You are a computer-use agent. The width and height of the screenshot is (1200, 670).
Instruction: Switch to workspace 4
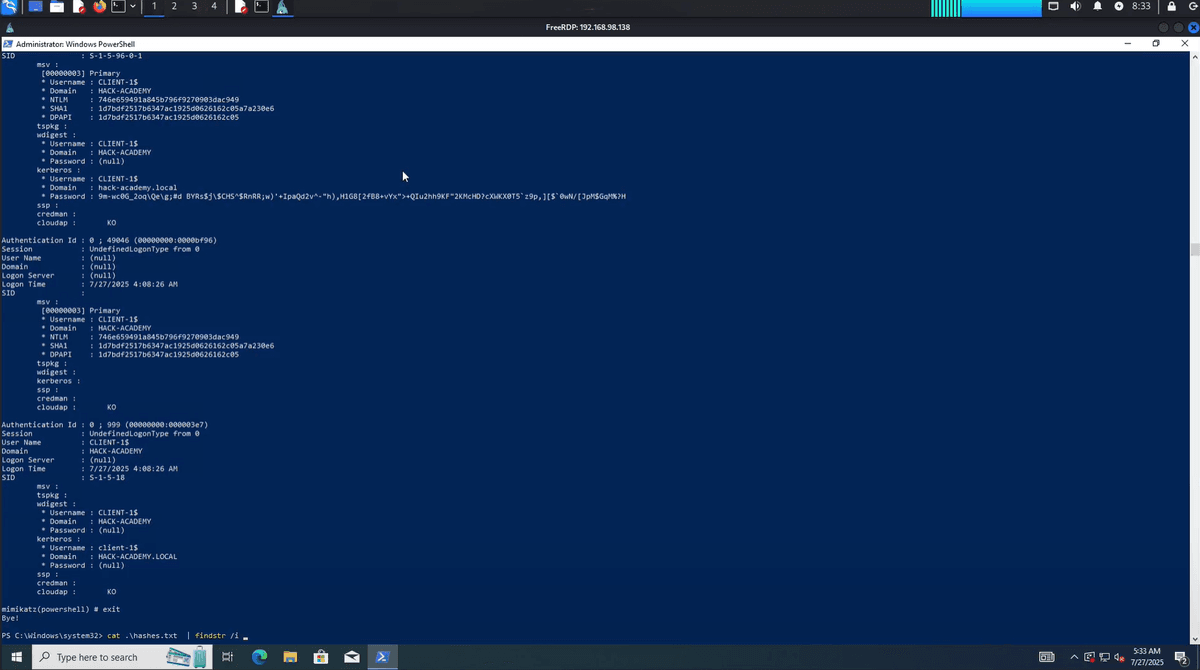point(214,7)
